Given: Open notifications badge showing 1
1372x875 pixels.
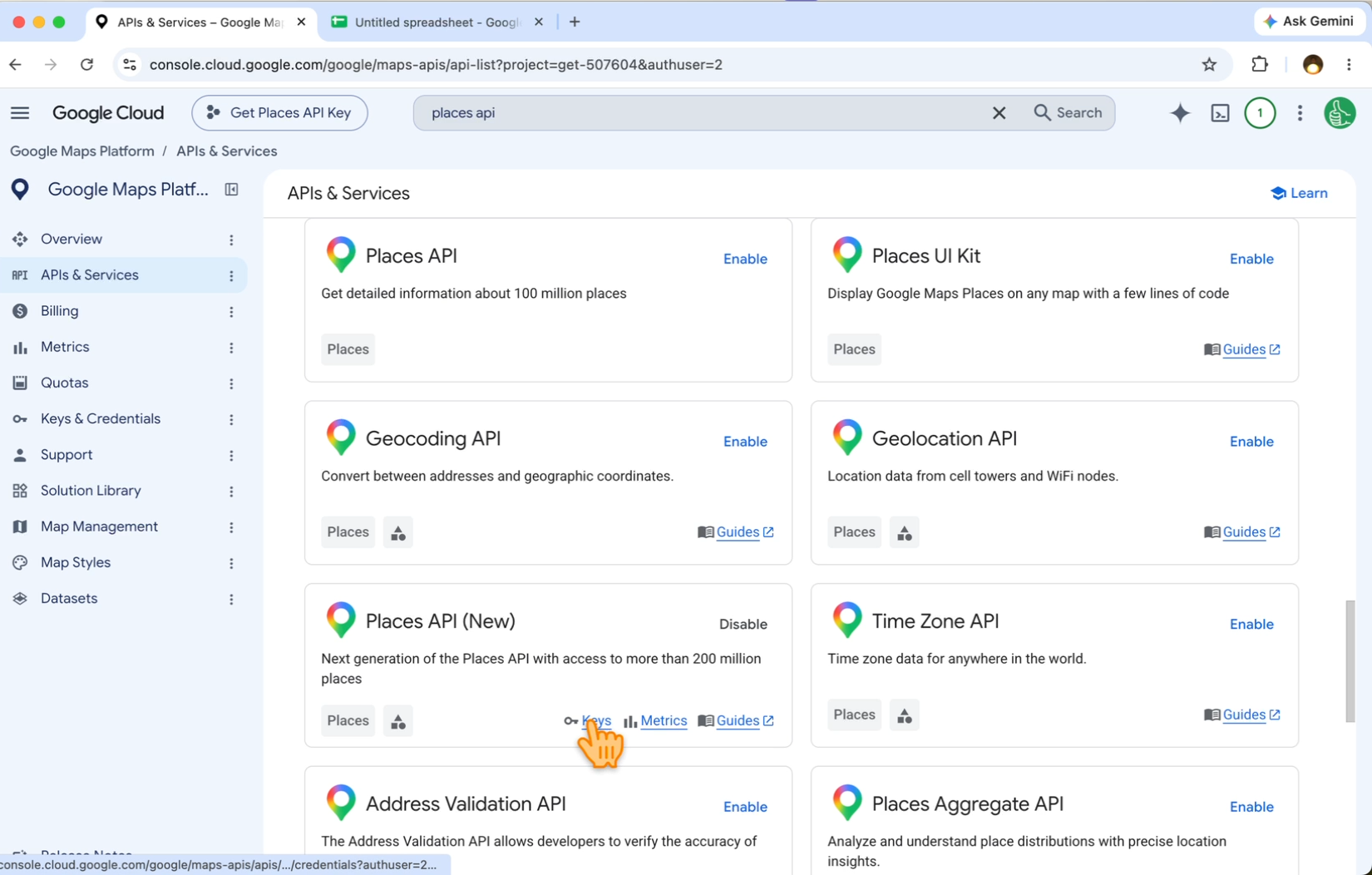Looking at the screenshot, I should 1260,112.
